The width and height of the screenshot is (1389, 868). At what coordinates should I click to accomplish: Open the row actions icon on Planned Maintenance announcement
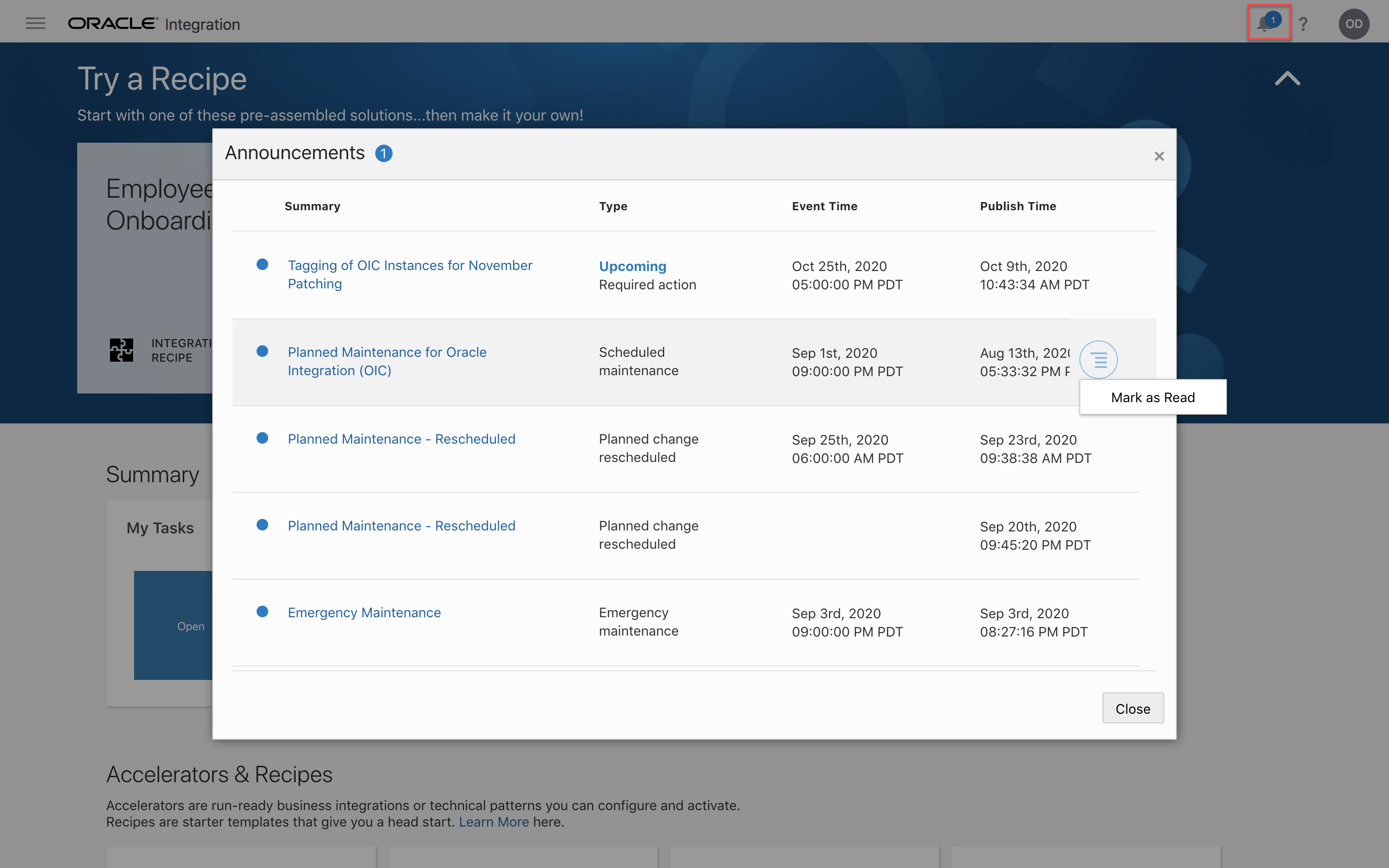1098,359
